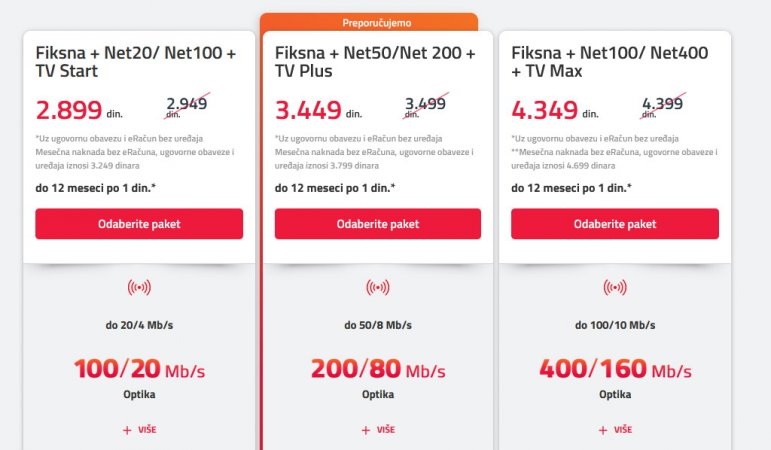Open the Fiksna + Net20/ Net100 + TV Start title
The width and height of the screenshot is (771, 450).
click(136, 61)
